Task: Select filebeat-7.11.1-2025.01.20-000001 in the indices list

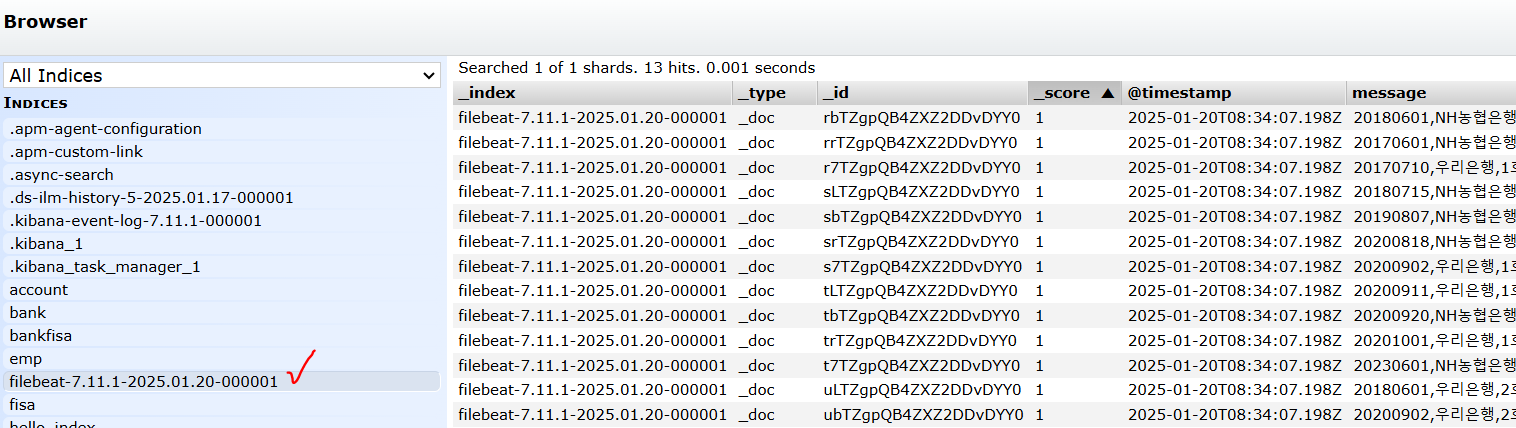Action: click(x=143, y=382)
